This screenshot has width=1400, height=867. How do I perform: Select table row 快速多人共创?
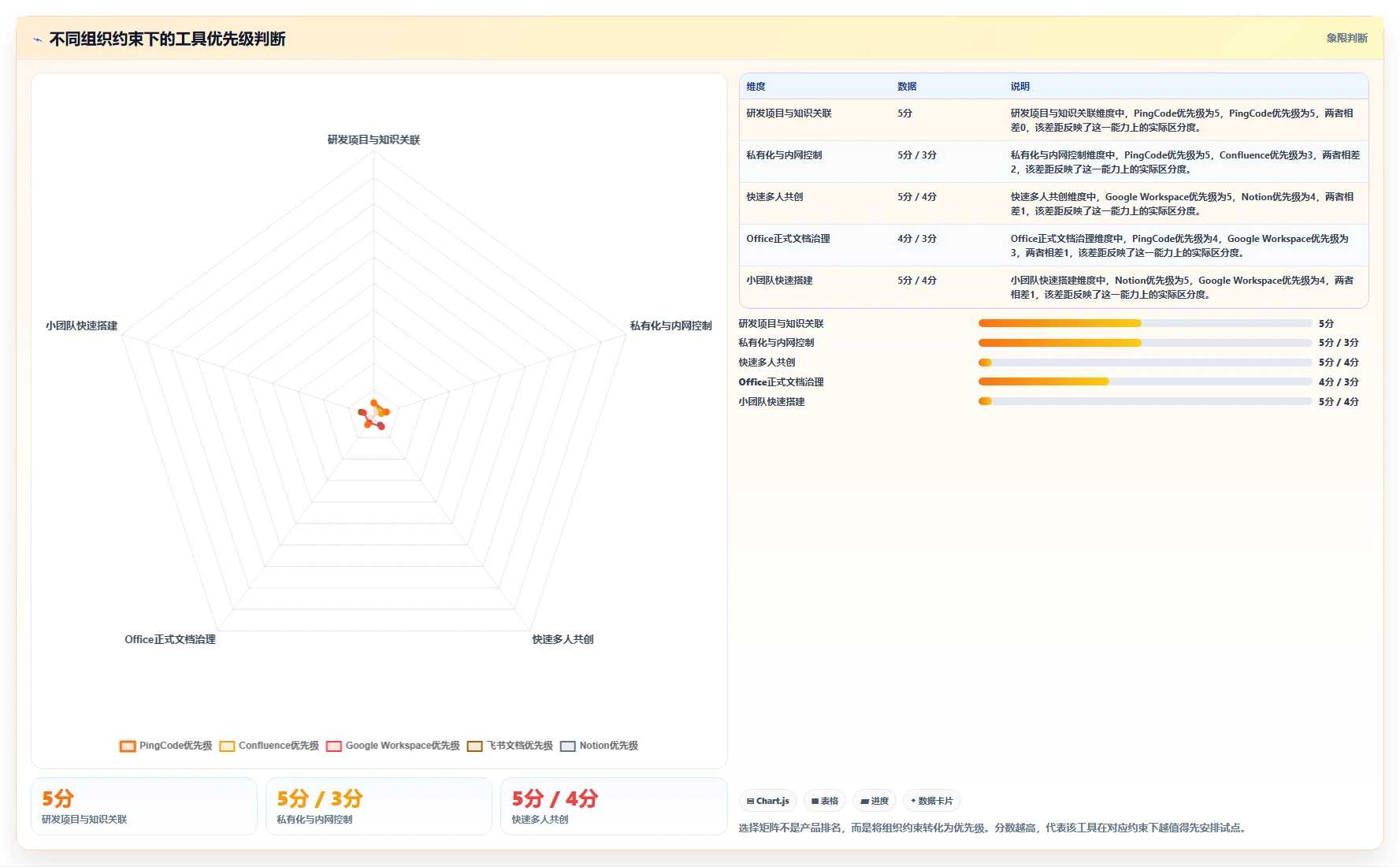[x=1053, y=203]
